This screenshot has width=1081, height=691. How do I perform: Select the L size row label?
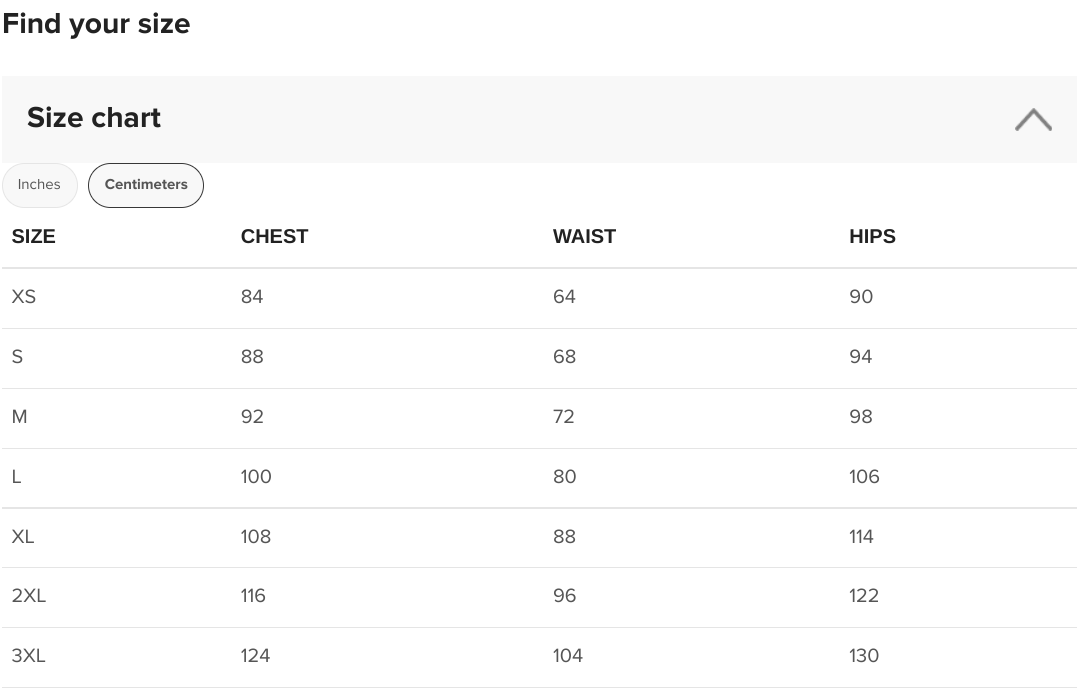17,477
